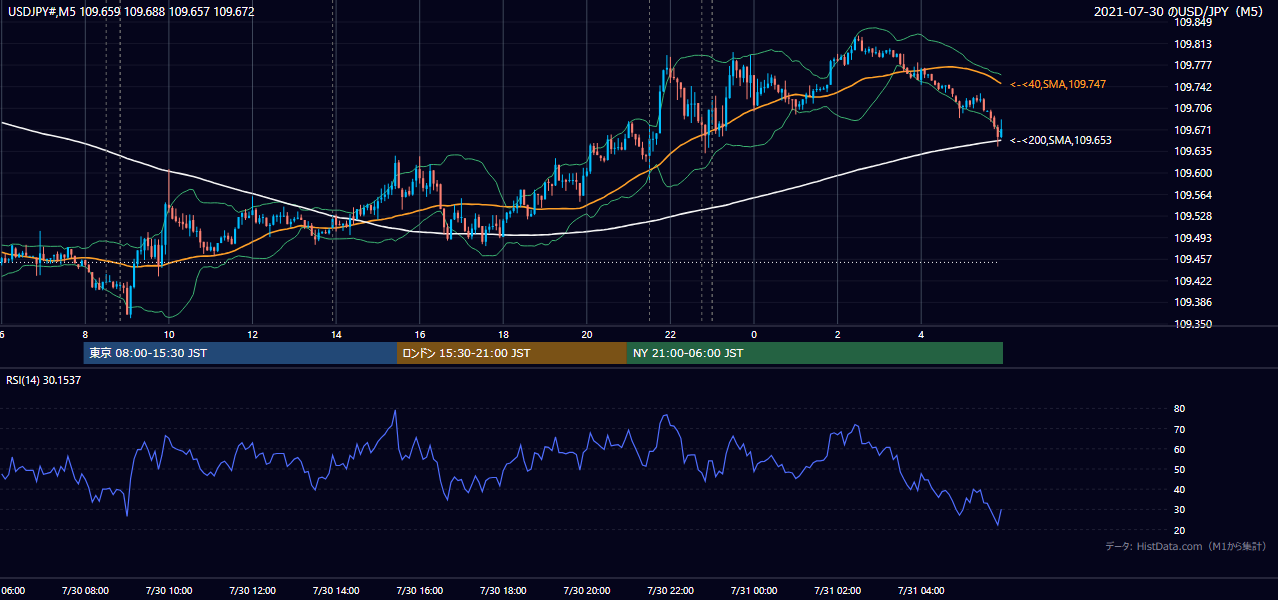Screen dimensions: 1278x600
Task: Click hour tick 0 on price chart axis
Action: click(754, 335)
